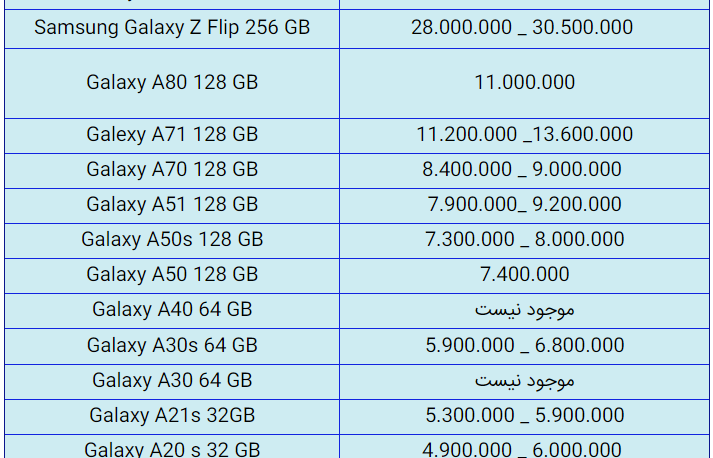Click the 11.000.000 price for Galaxy A80
The width and height of the screenshot is (713, 458).
(524, 82)
